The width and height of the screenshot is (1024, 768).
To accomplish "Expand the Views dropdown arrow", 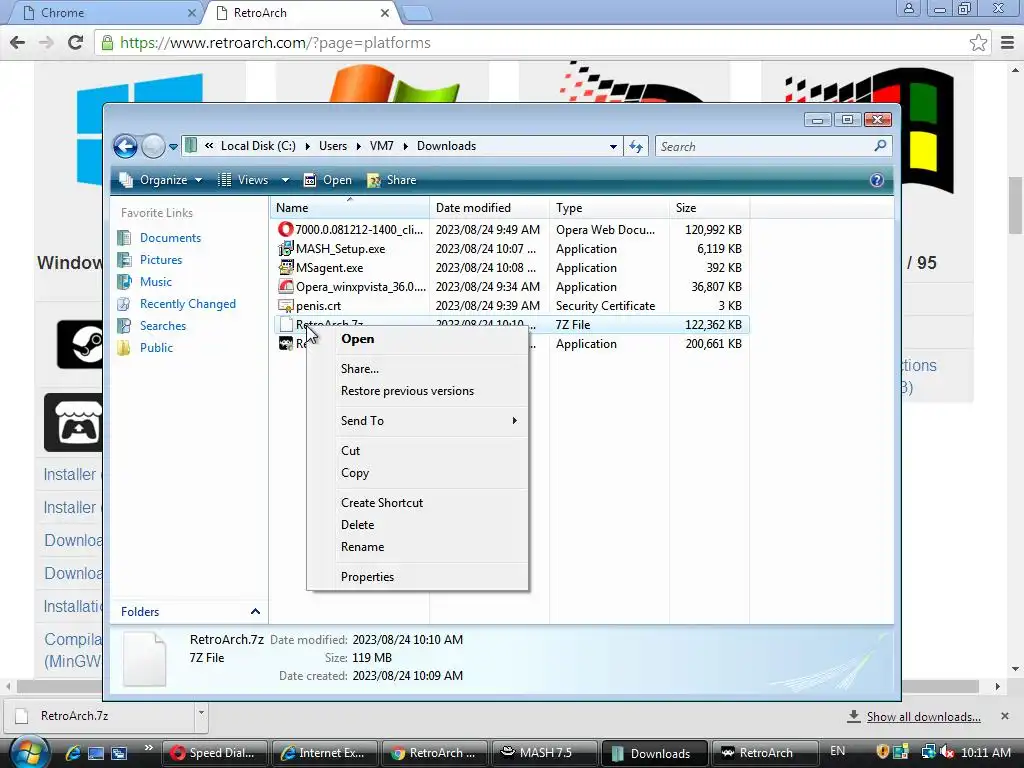I will [285, 180].
